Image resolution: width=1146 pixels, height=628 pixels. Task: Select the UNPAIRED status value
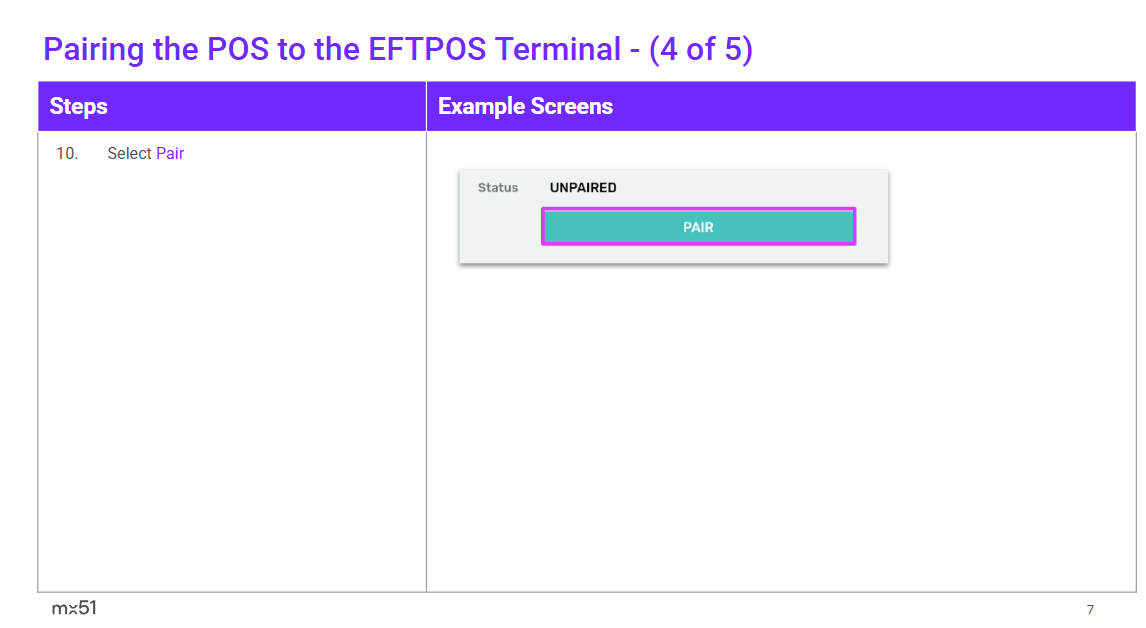coord(583,188)
